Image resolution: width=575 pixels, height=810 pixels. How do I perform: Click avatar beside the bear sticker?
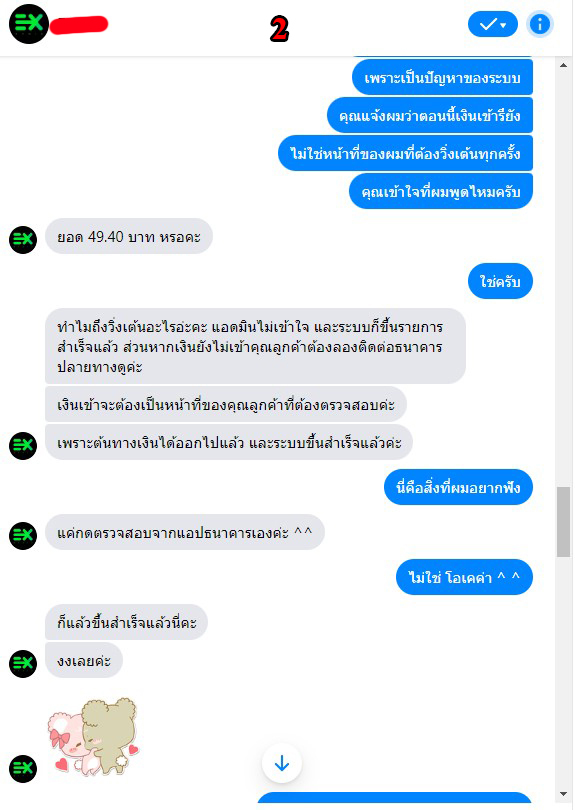click(23, 768)
